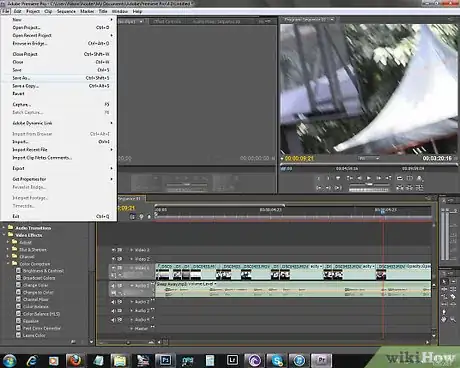Expand the Audio 2 track triangle
Viewport: 460px width, 368px height.
click(132, 302)
